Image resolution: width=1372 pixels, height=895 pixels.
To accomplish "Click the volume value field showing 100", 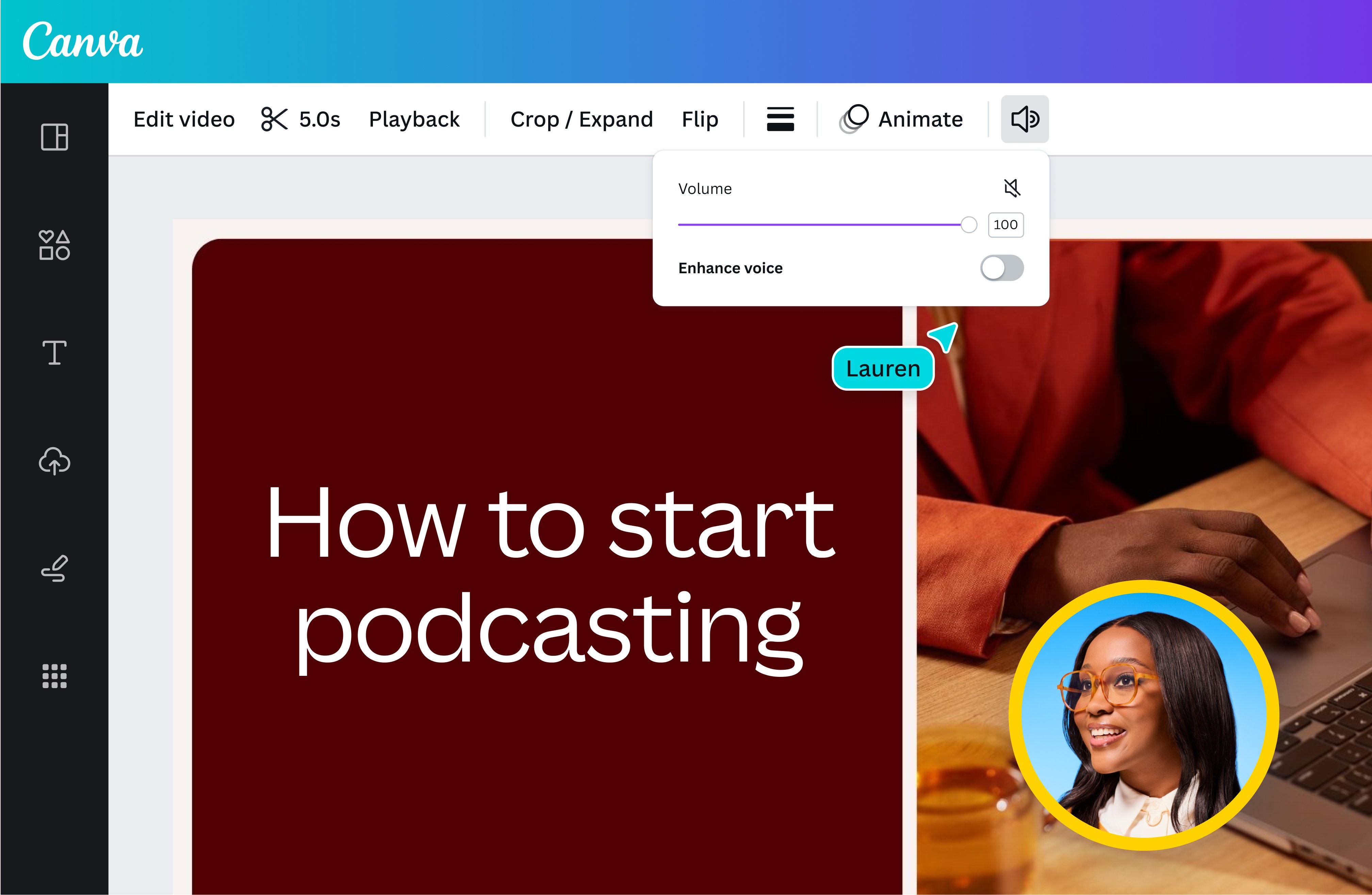I will pos(1006,225).
